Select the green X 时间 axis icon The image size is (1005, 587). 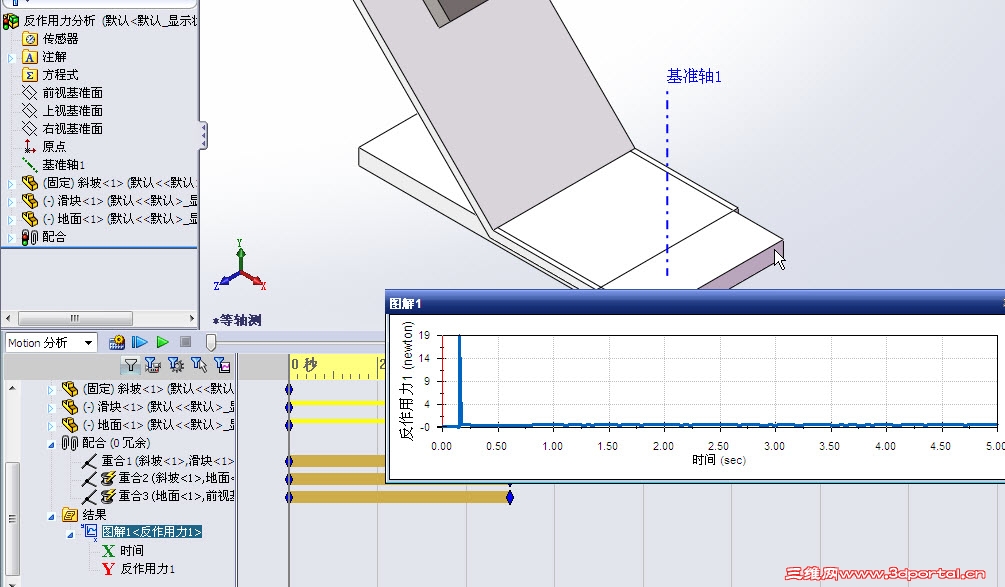(108, 550)
